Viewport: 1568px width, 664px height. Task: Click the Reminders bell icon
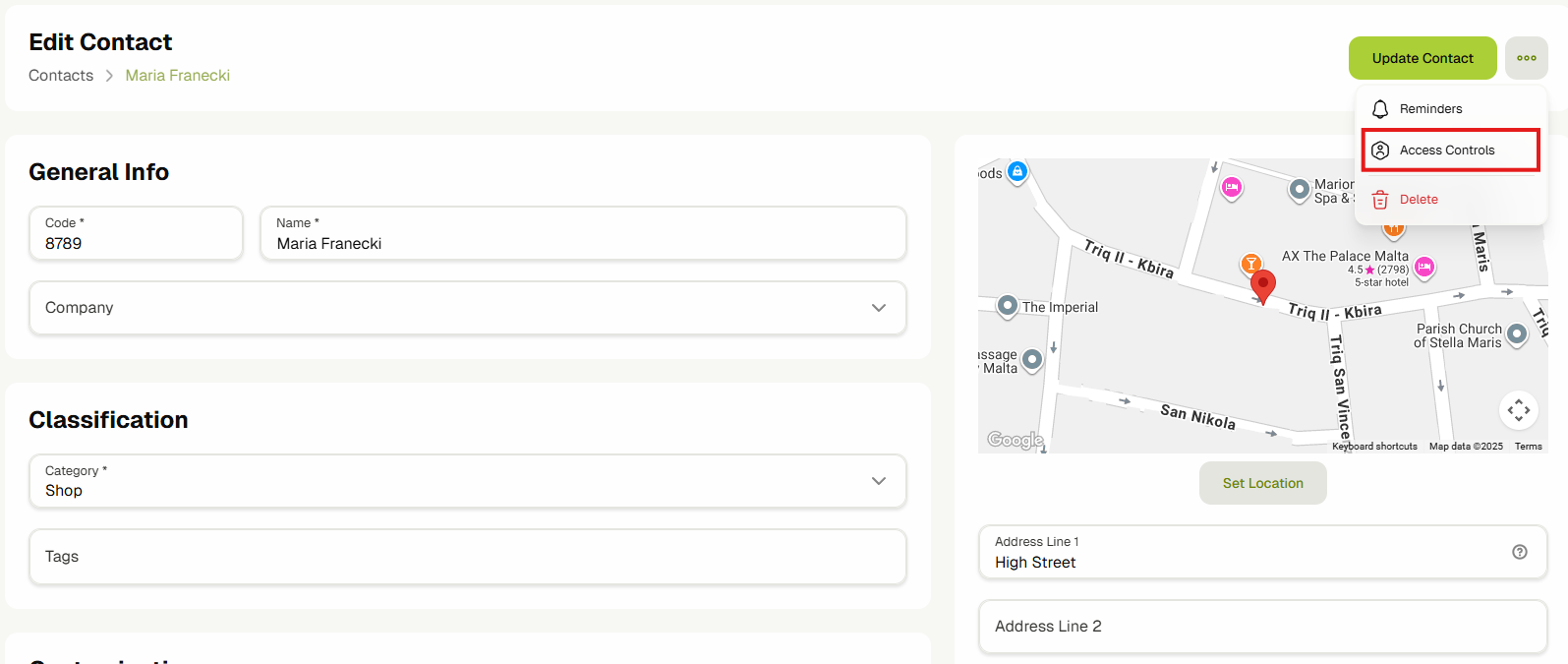[x=1380, y=109]
